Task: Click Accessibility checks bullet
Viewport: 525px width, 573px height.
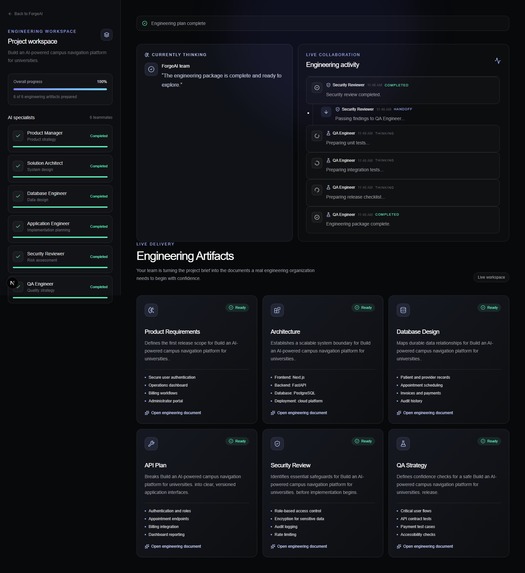Action: [x=418, y=535]
